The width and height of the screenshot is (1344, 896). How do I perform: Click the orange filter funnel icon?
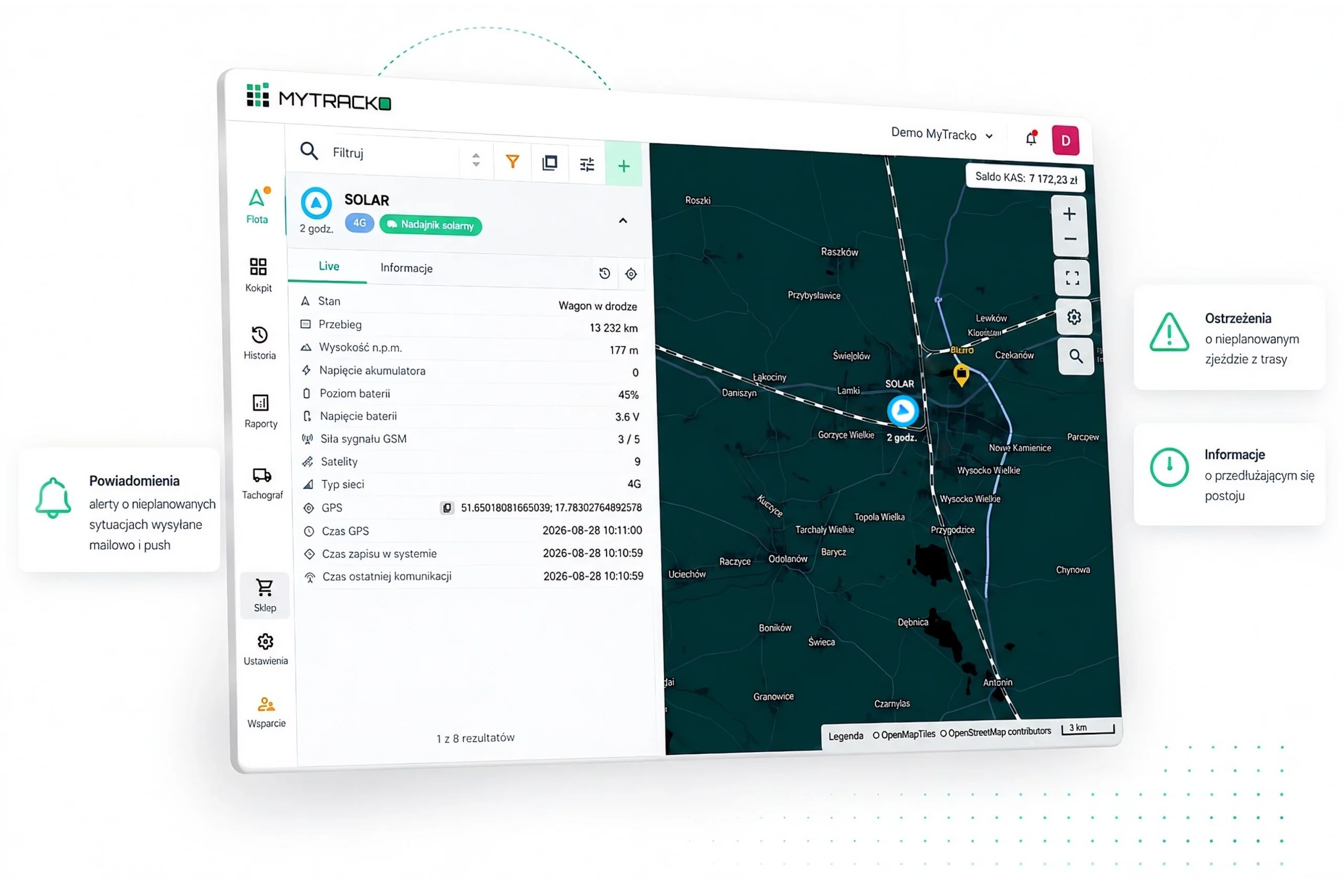click(512, 162)
